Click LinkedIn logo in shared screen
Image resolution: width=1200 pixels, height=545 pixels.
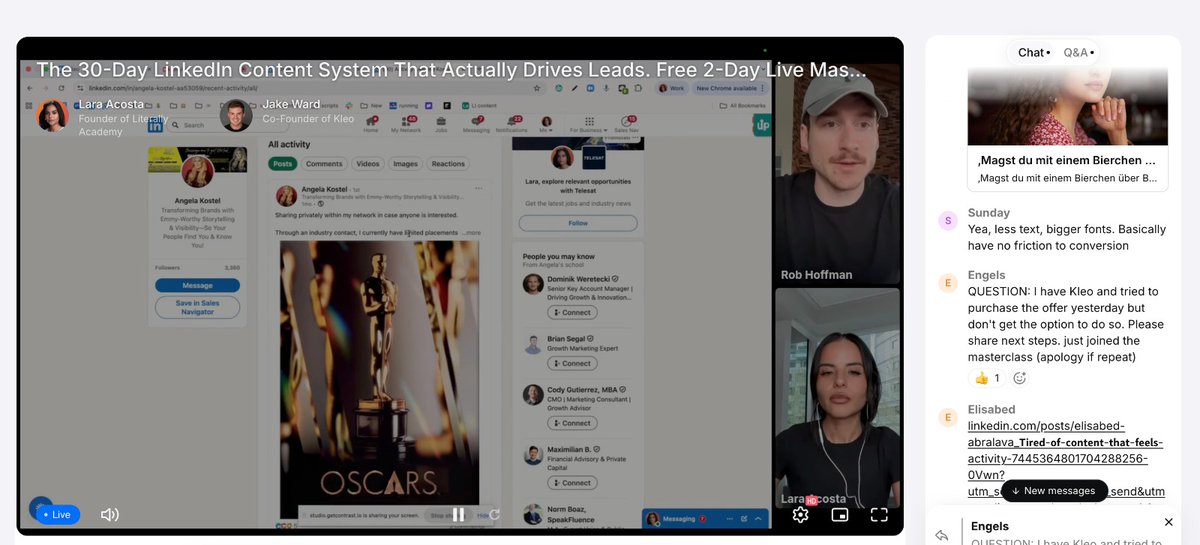[157, 125]
